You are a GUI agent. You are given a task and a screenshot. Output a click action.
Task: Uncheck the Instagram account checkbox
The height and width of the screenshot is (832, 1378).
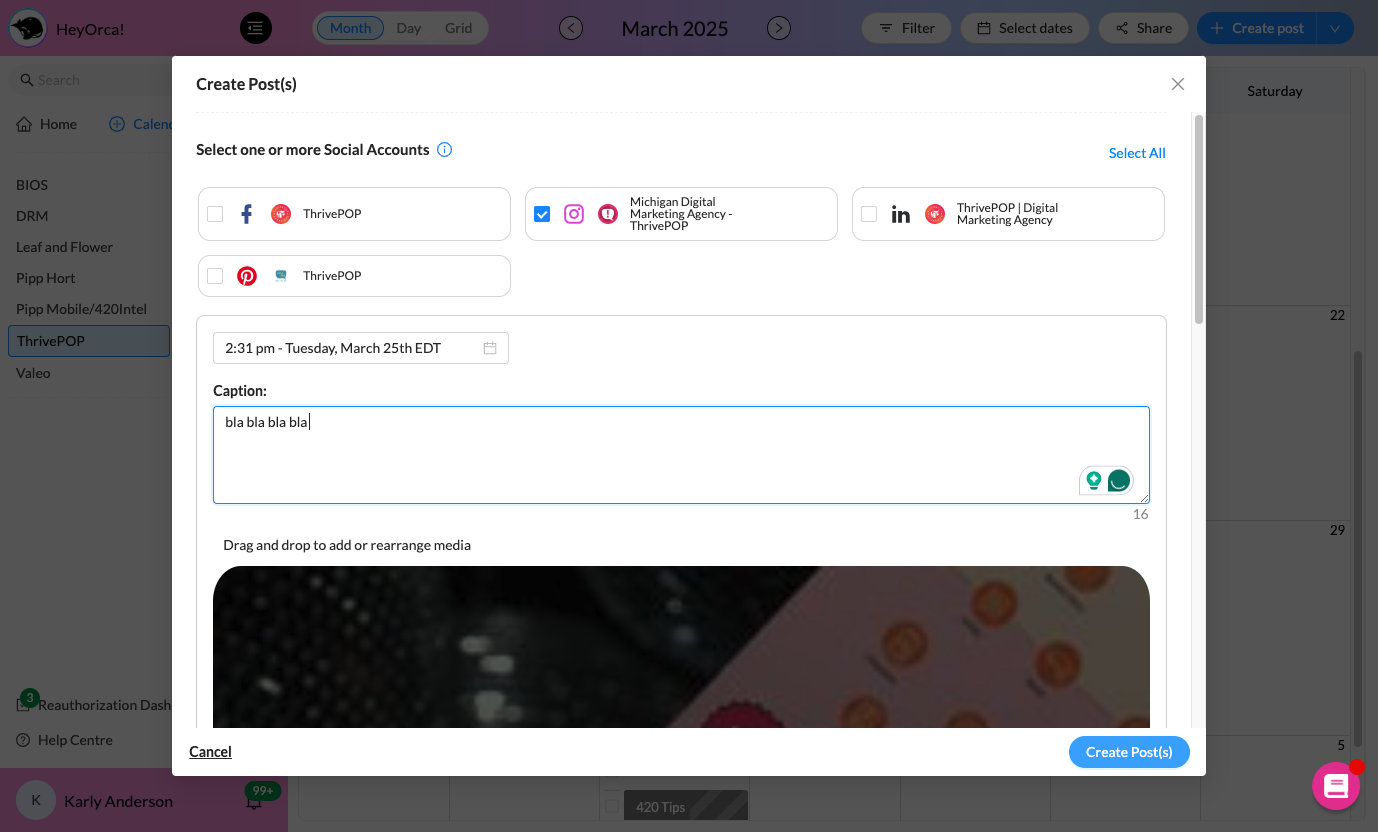pos(542,214)
